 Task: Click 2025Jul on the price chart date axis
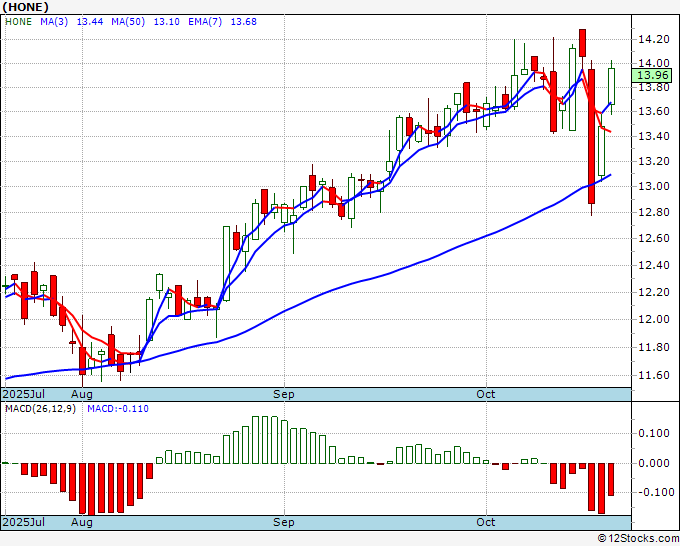pyautogui.click(x=24, y=394)
